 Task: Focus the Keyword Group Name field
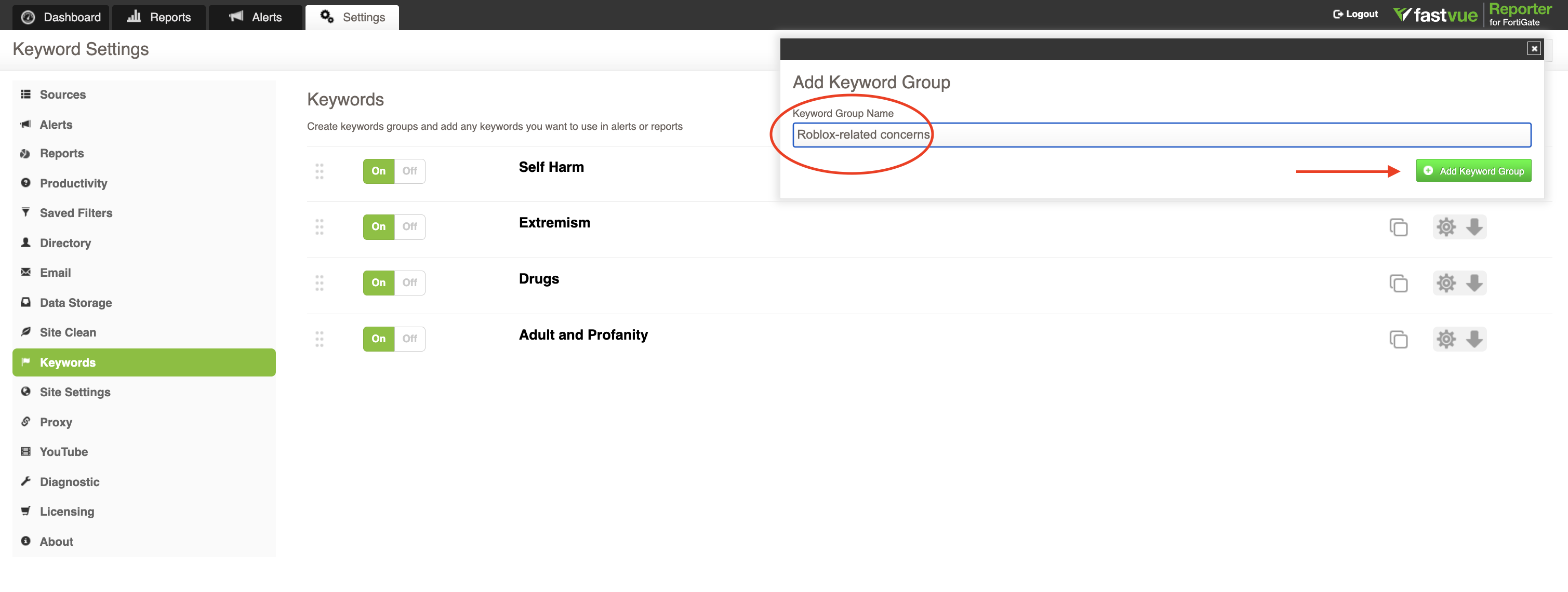click(x=1161, y=134)
